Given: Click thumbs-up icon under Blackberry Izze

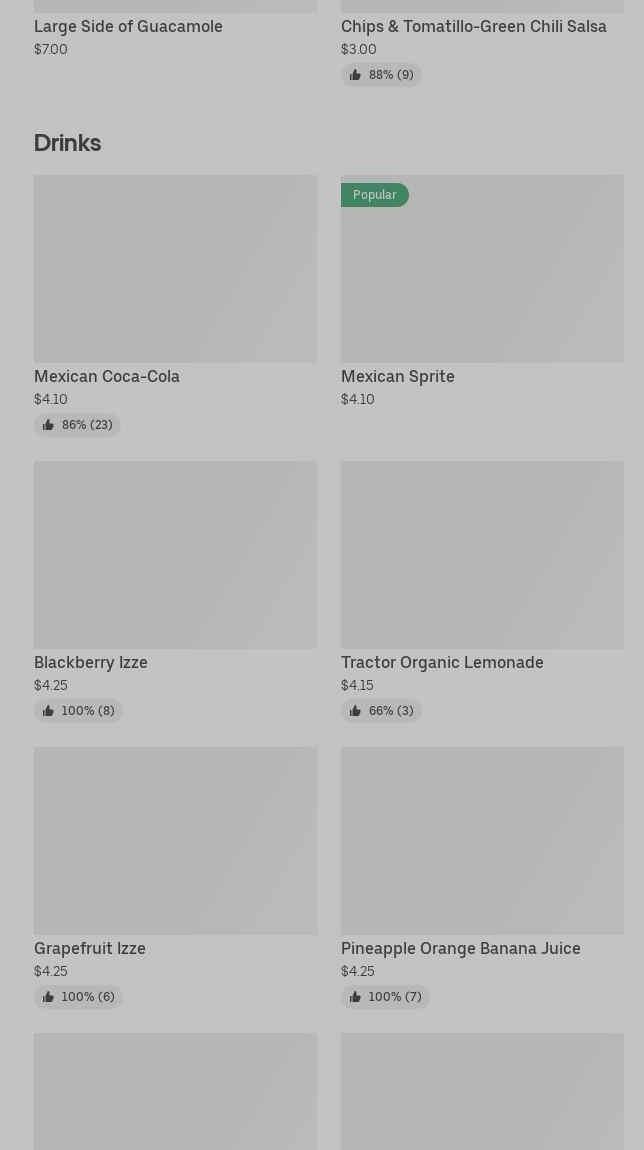Looking at the screenshot, I should (48, 711).
